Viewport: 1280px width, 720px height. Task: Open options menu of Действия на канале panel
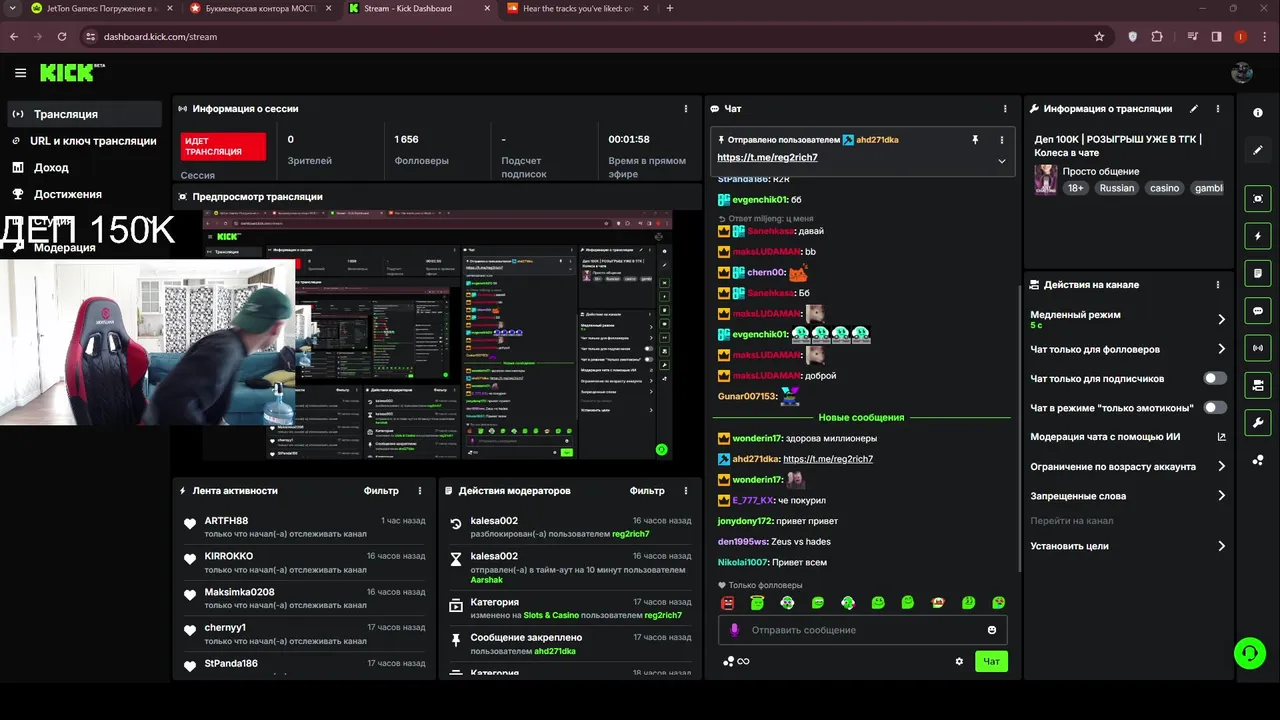pyautogui.click(x=1218, y=285)
